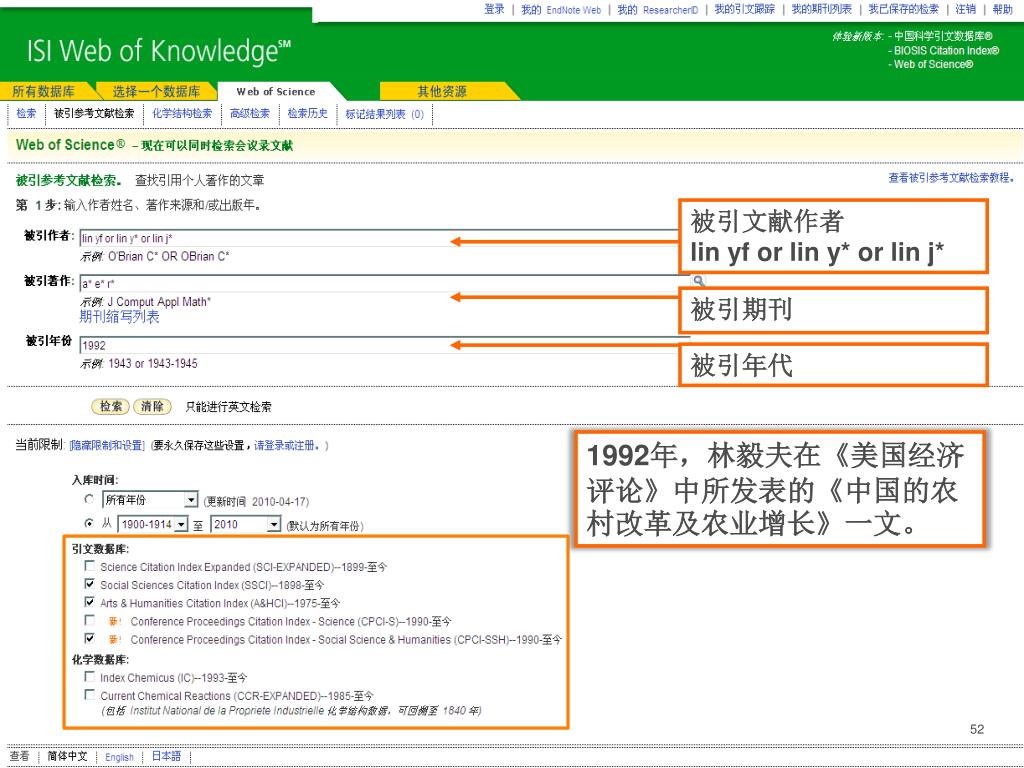This screenshot has width=1024, height=768.
Task: Switch to 选择一个数据库 tab
Action: (157, 91)
